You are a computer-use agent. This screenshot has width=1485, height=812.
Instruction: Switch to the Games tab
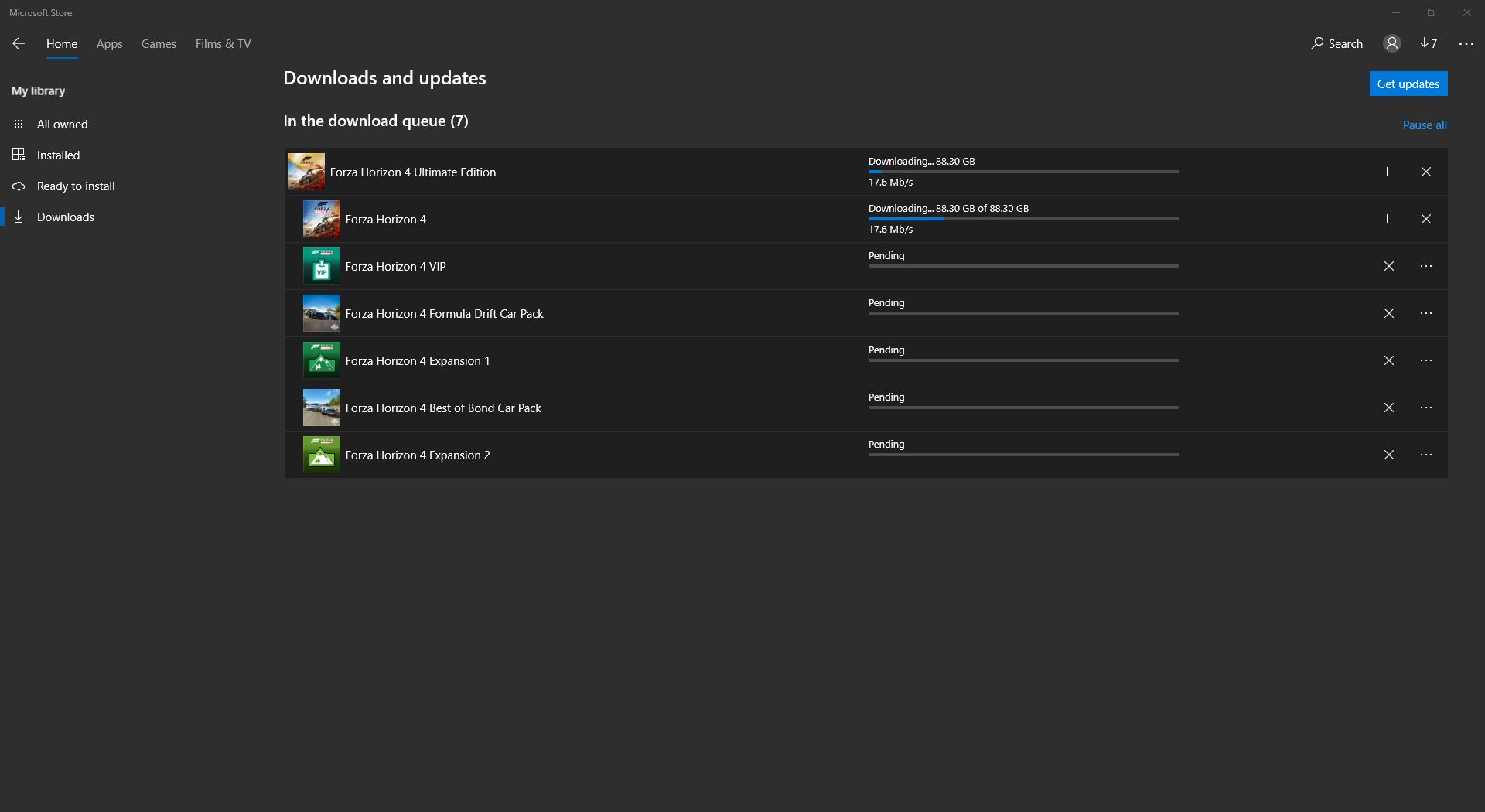point(159,44)
